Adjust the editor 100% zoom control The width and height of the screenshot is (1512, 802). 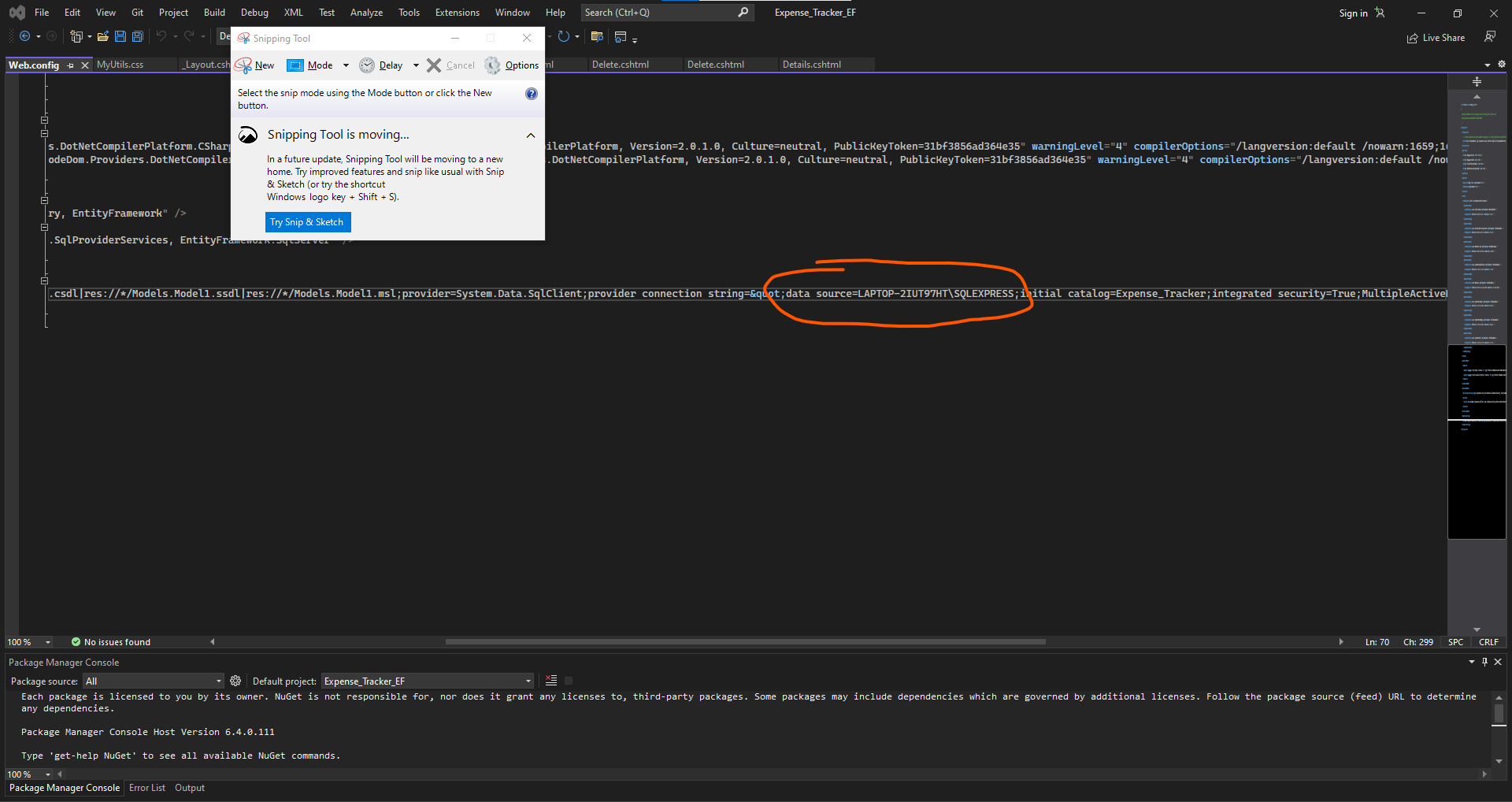point(28,642)
